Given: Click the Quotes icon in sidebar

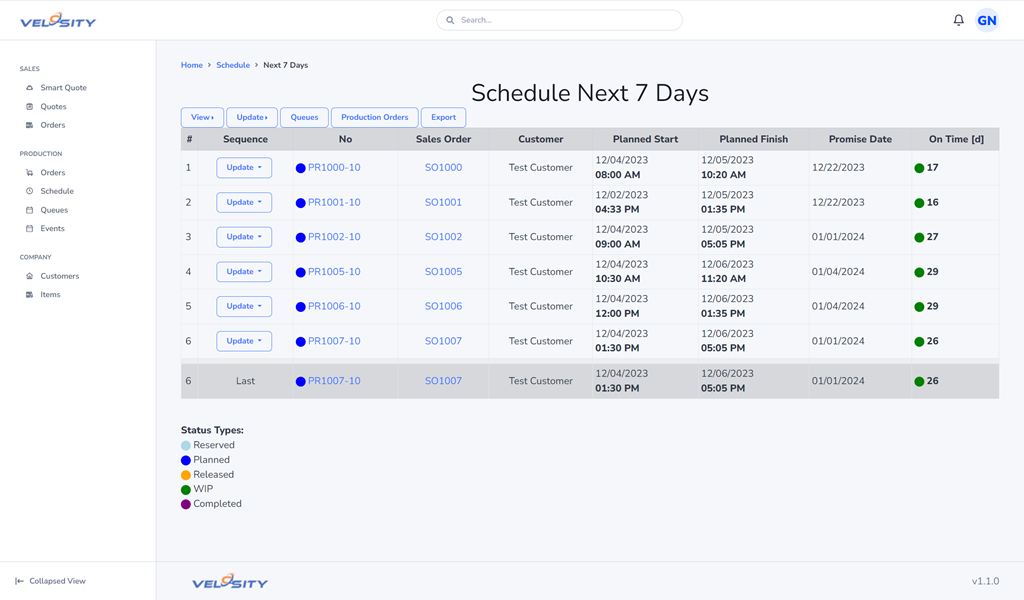Looking at the screenshot, I should pos(29,107).
